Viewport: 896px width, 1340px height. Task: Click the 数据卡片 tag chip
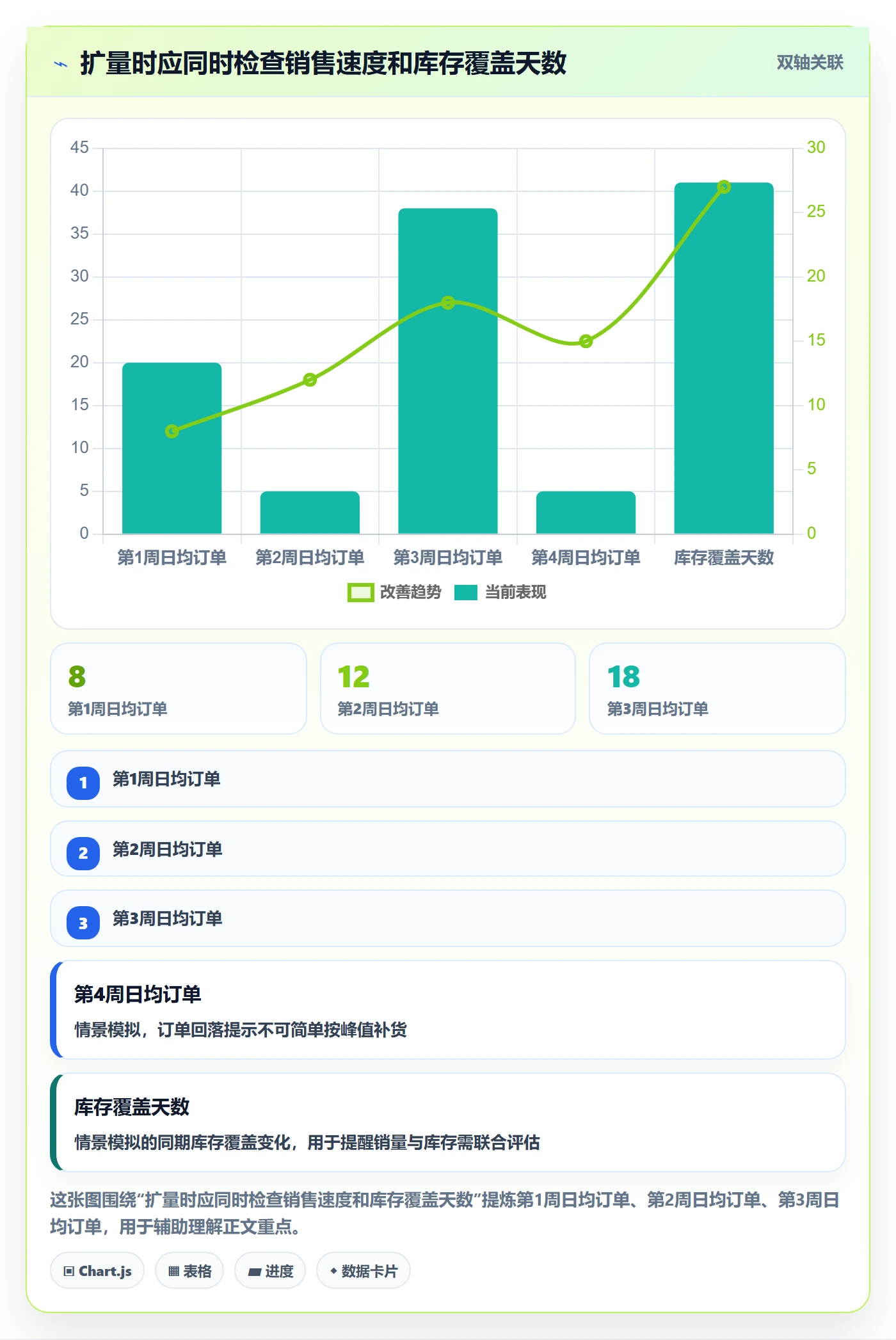(364, 1271)
